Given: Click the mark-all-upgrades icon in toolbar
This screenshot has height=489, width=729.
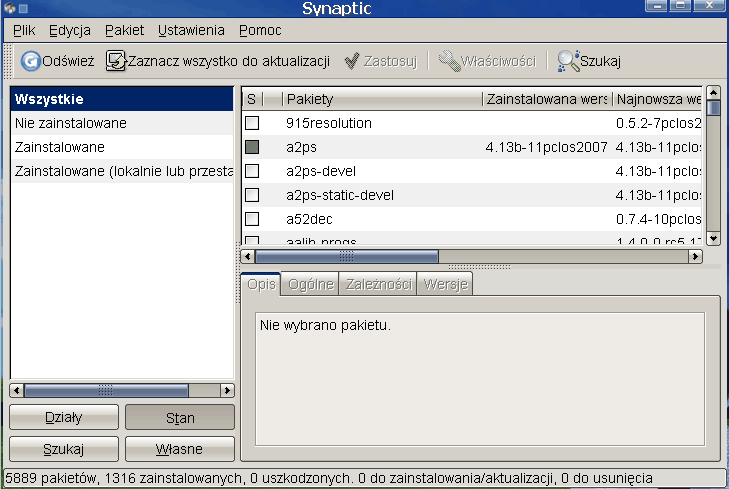Looking at the screenshot, I should pos(116,61).
